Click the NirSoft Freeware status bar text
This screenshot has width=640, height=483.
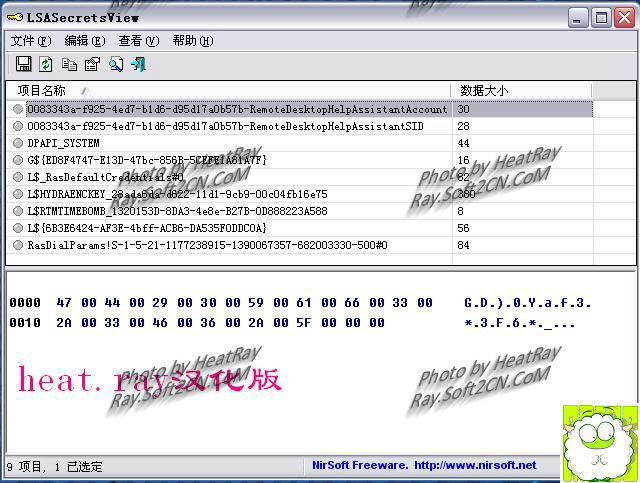pyautogui.click(x=360, y=465)
